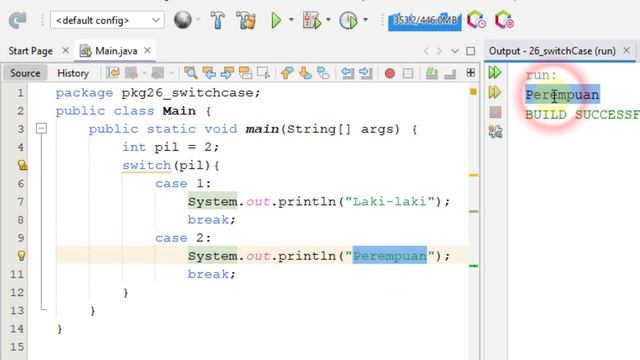Expand the Profile Project dropdown arrow
640x360 pixels.
coord(365,20)
